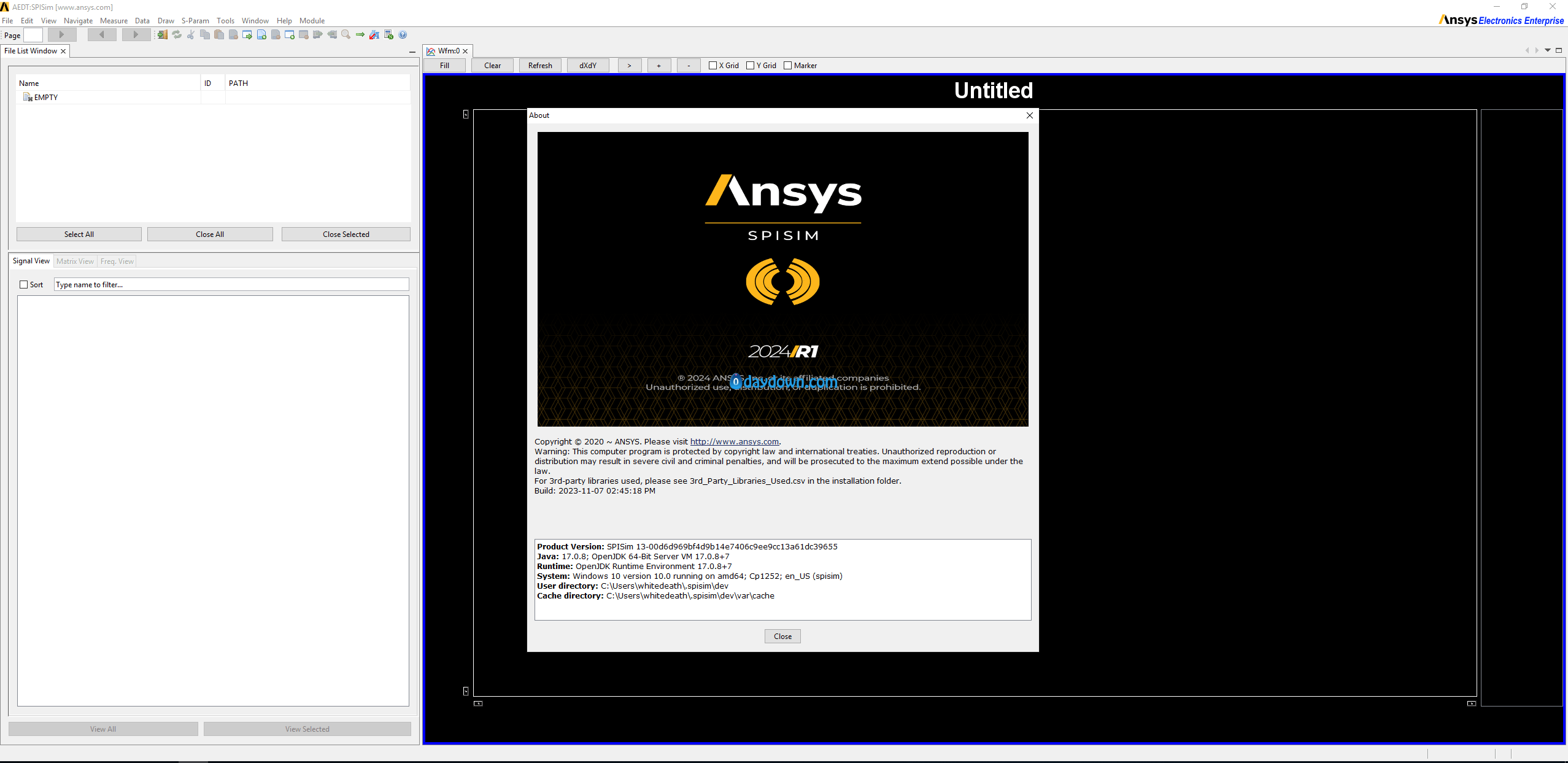
Task: Open the Navigate menu
Action: [x=78, y=21]
